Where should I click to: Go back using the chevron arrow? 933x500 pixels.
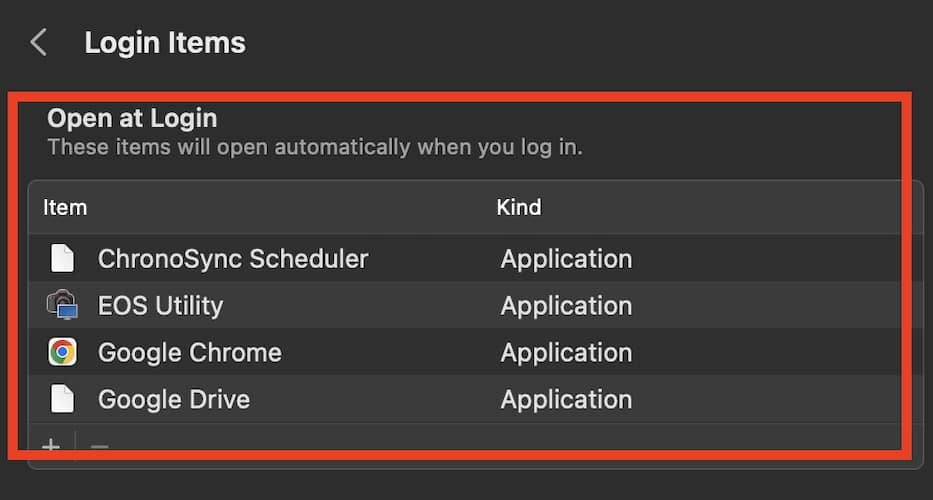coord(38,43)
